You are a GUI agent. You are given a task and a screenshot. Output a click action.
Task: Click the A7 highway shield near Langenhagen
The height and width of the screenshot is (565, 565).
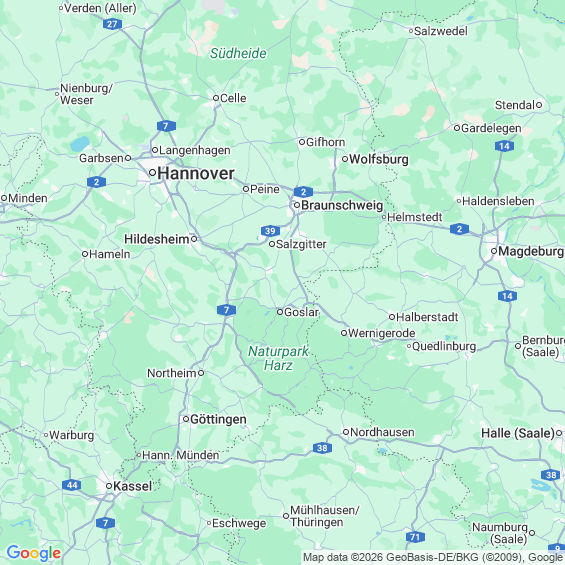[166, 126]
